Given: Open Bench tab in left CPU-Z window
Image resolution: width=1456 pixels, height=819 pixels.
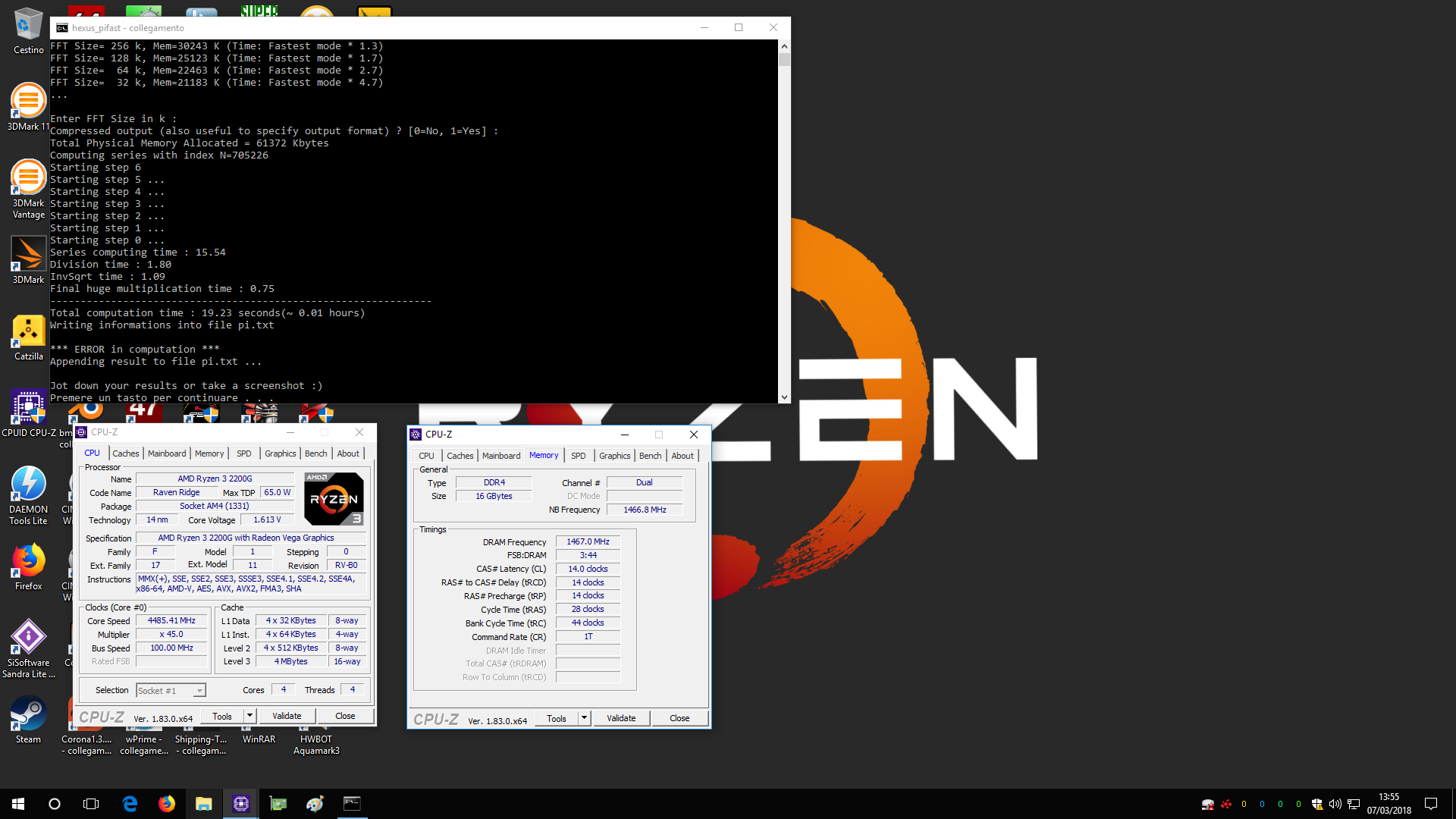Looking at the screenshot, I should point(316,453).
